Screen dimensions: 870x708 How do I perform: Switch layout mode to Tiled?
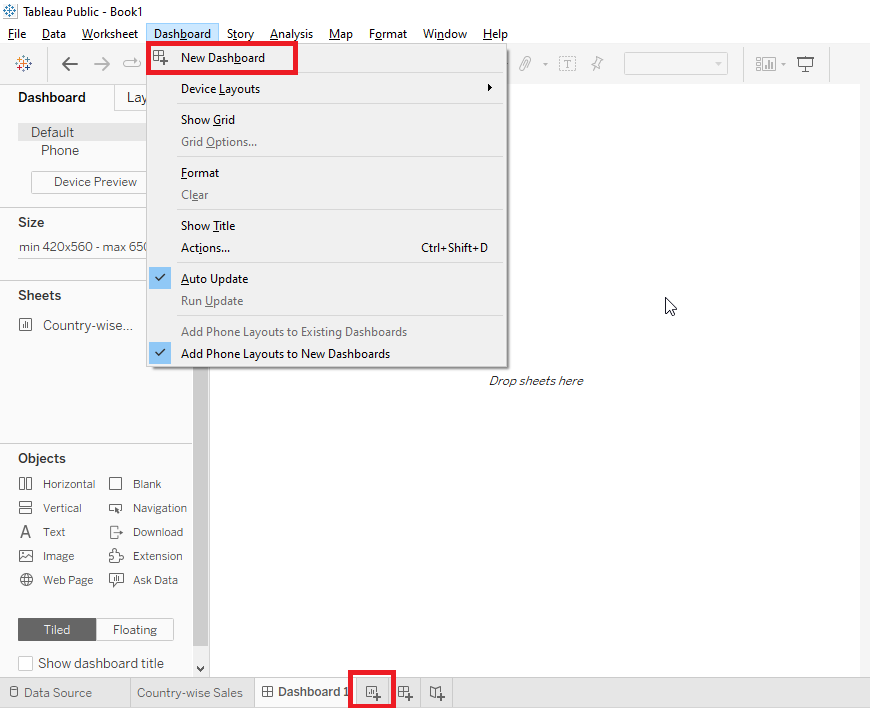tap(57, 629)
